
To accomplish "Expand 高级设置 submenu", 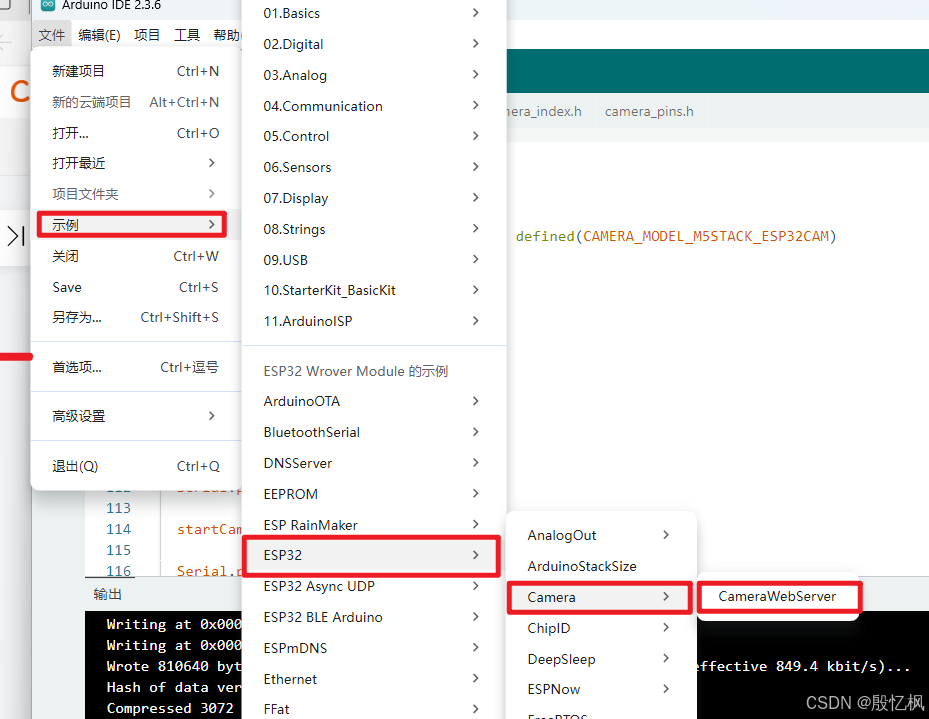I will click(136, 416).
